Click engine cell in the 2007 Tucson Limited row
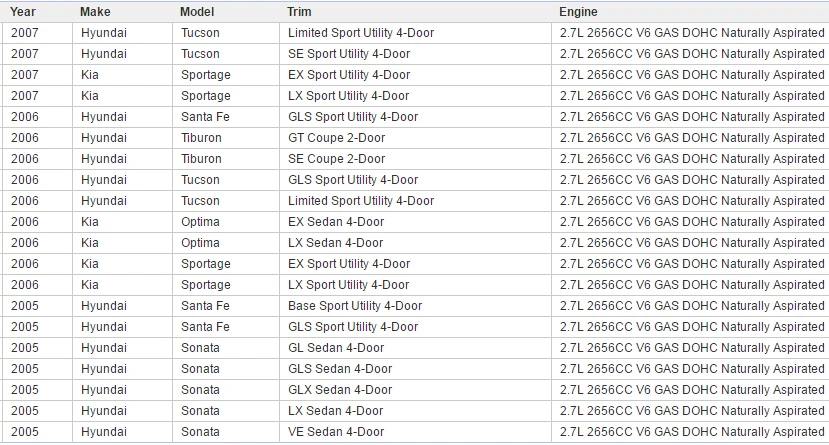829x445 pixels. point(692,33)
